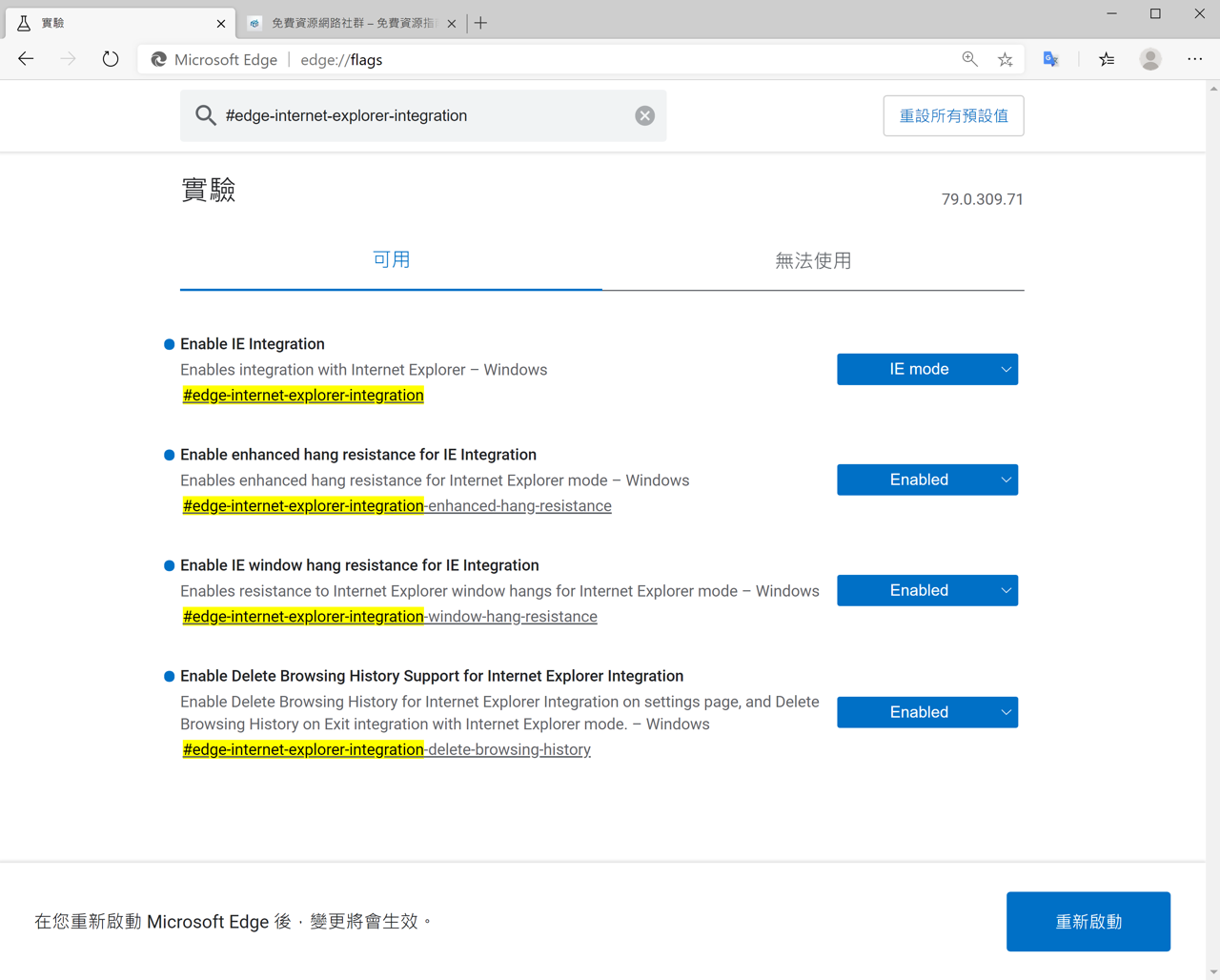Maximize the Edge window
1220x980 pixels.
tap(1155, 13)
